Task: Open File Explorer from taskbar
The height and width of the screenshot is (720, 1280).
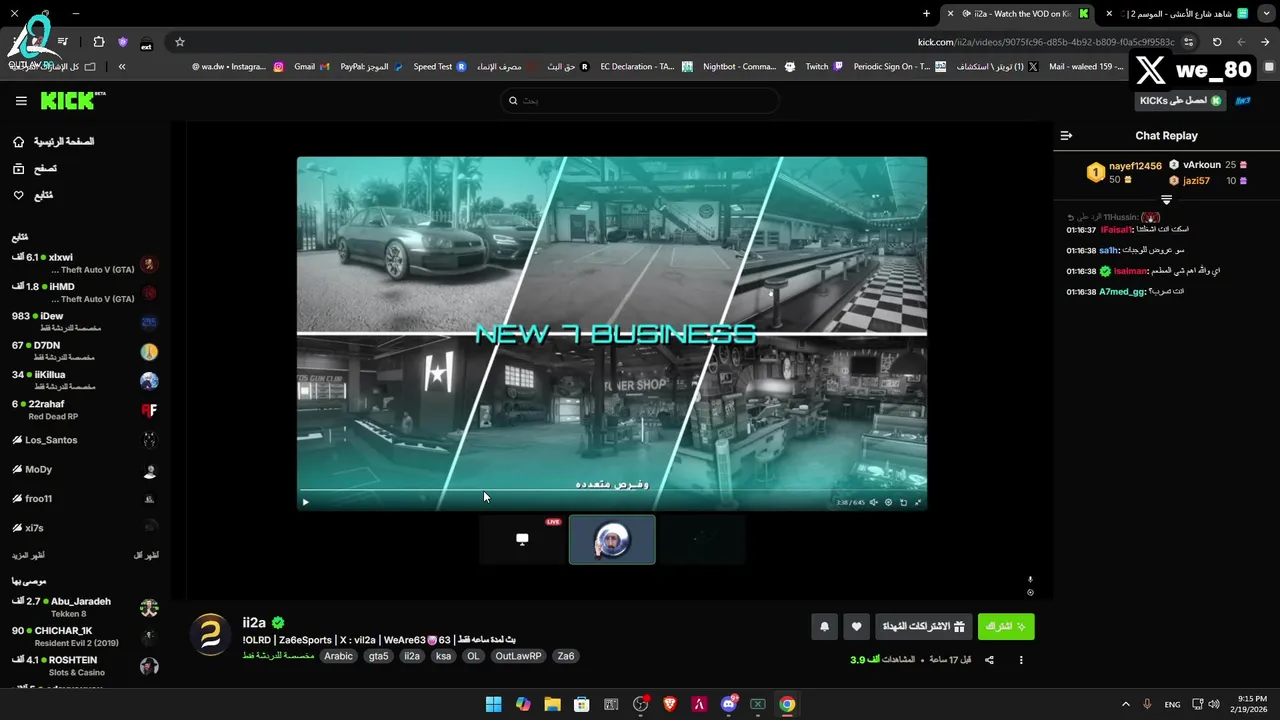Action: [x=552, y=704]
